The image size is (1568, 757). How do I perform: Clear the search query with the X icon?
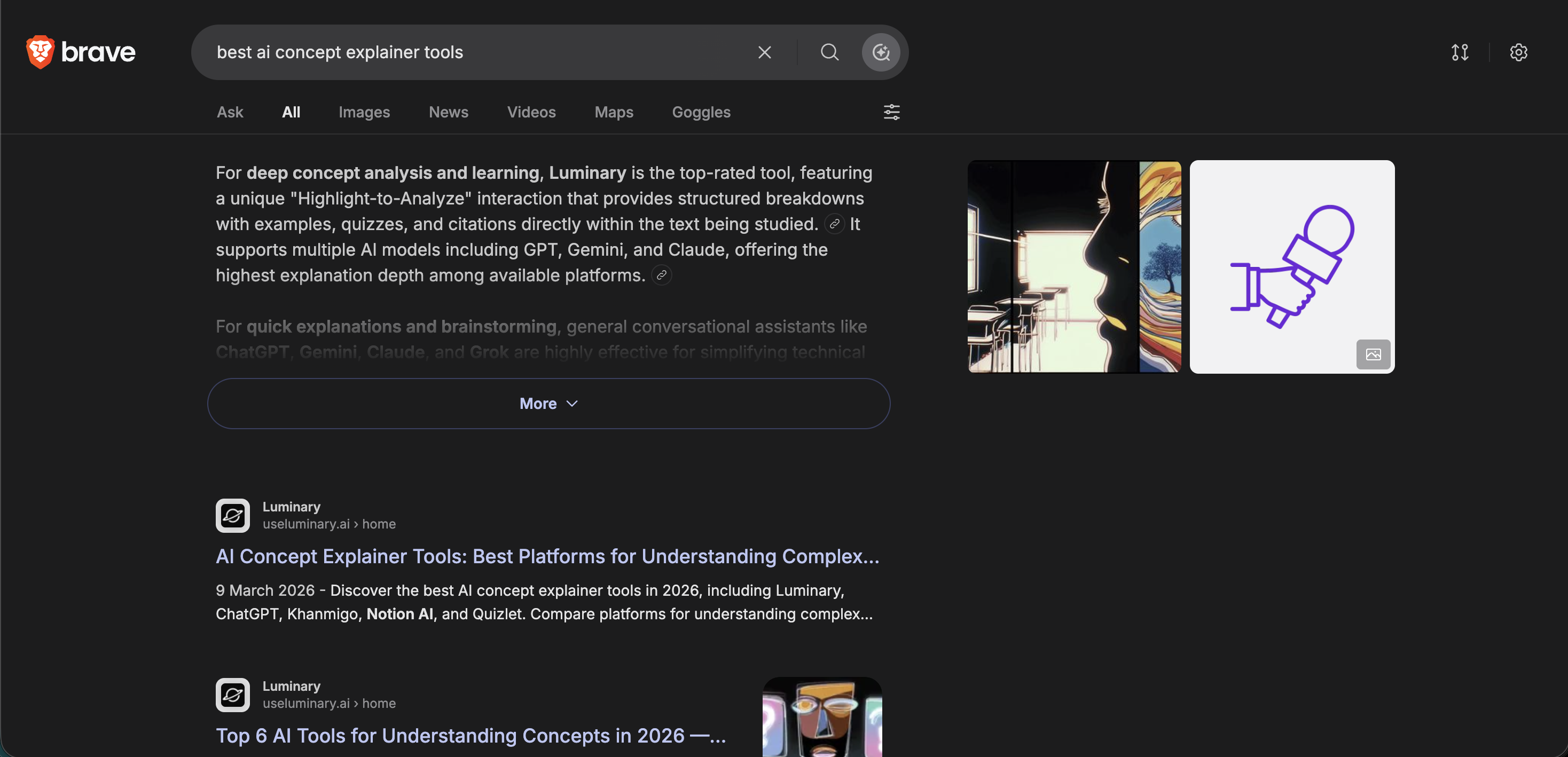pos(765,52)
